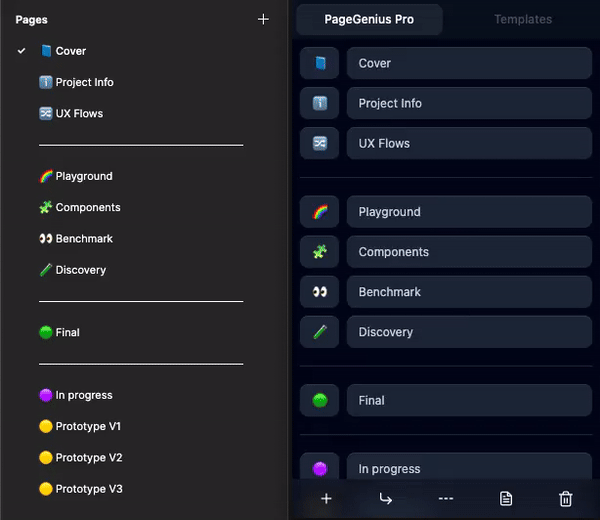Click the indent arrow icon in bottom toolbar
The image size is (600, 520).
(385, 499)
